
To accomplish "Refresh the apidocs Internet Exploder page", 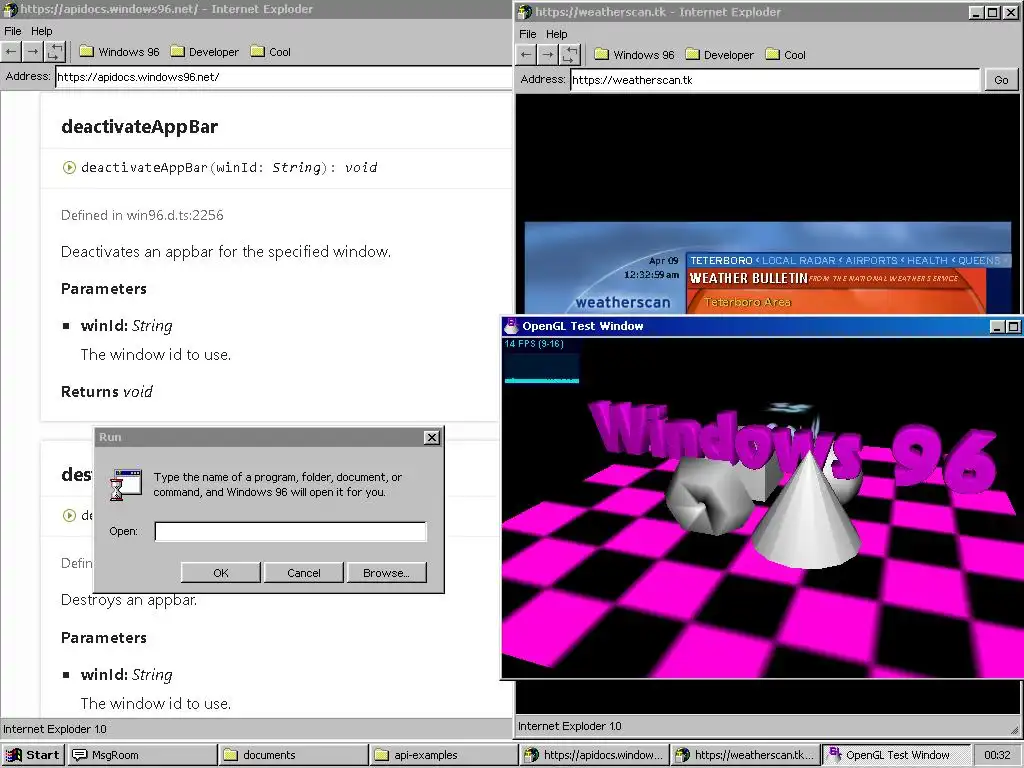I will 55,52.
